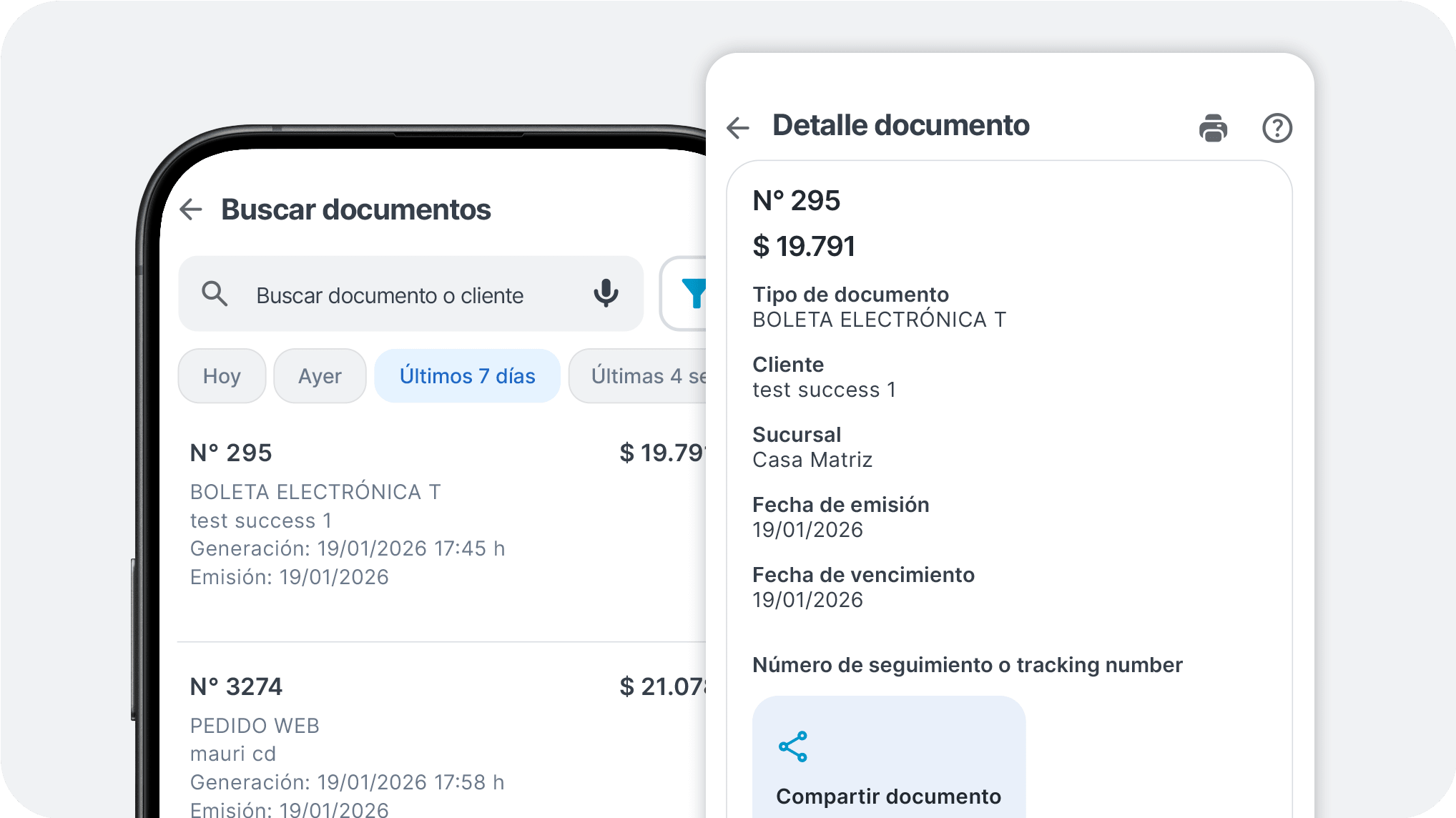Image resolution: width=1456 pixels, height=818 pixels.
Task: Toggle the Ayer filter chip
Action: (319, 375)
